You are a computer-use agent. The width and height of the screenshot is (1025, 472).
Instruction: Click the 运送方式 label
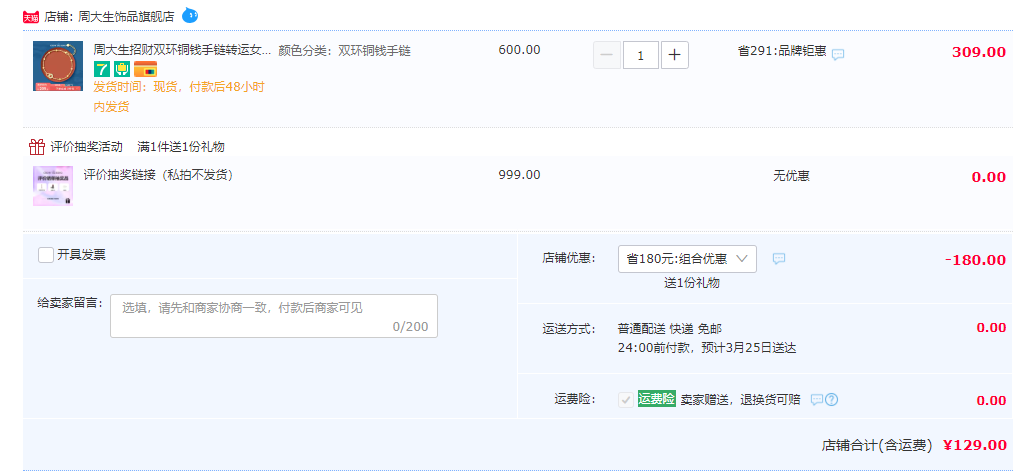569,328
